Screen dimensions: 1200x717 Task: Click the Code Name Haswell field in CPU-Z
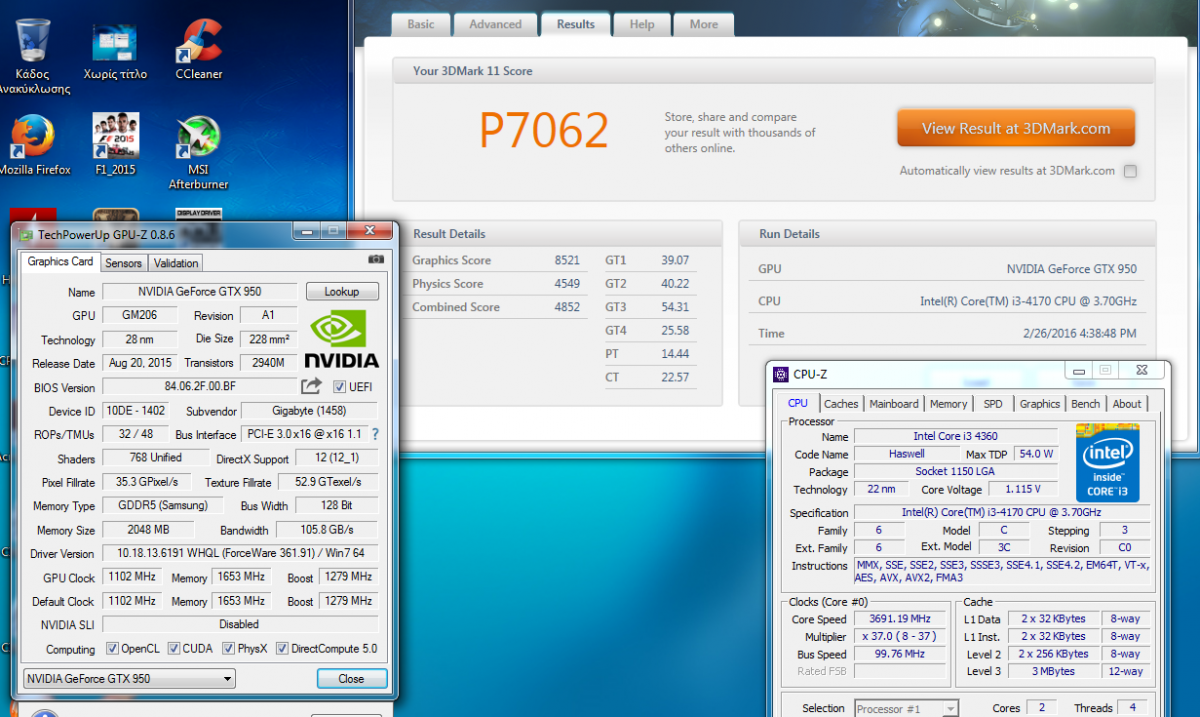click(x=906, y=454)
